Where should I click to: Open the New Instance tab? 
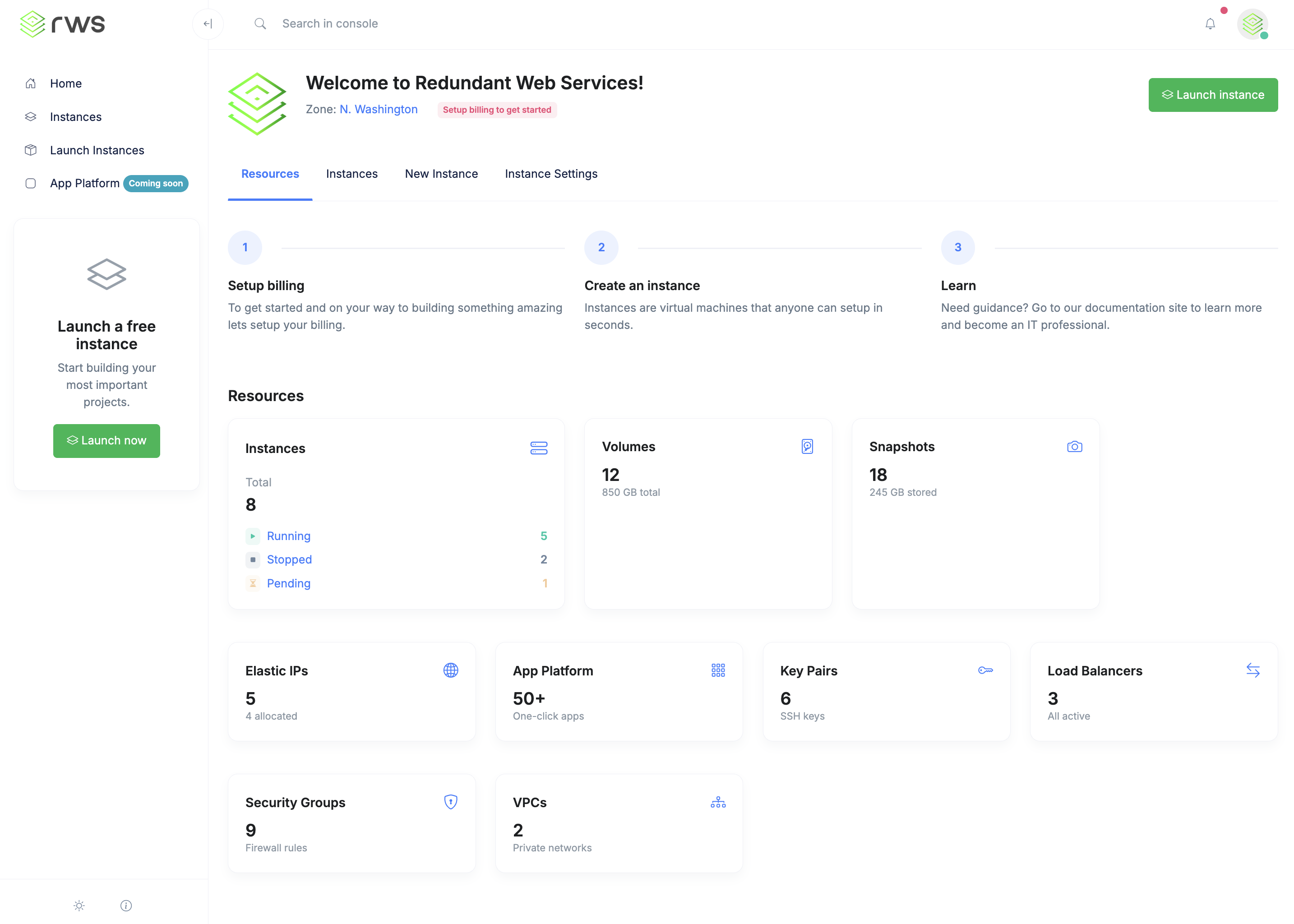(x=441, y=174)
